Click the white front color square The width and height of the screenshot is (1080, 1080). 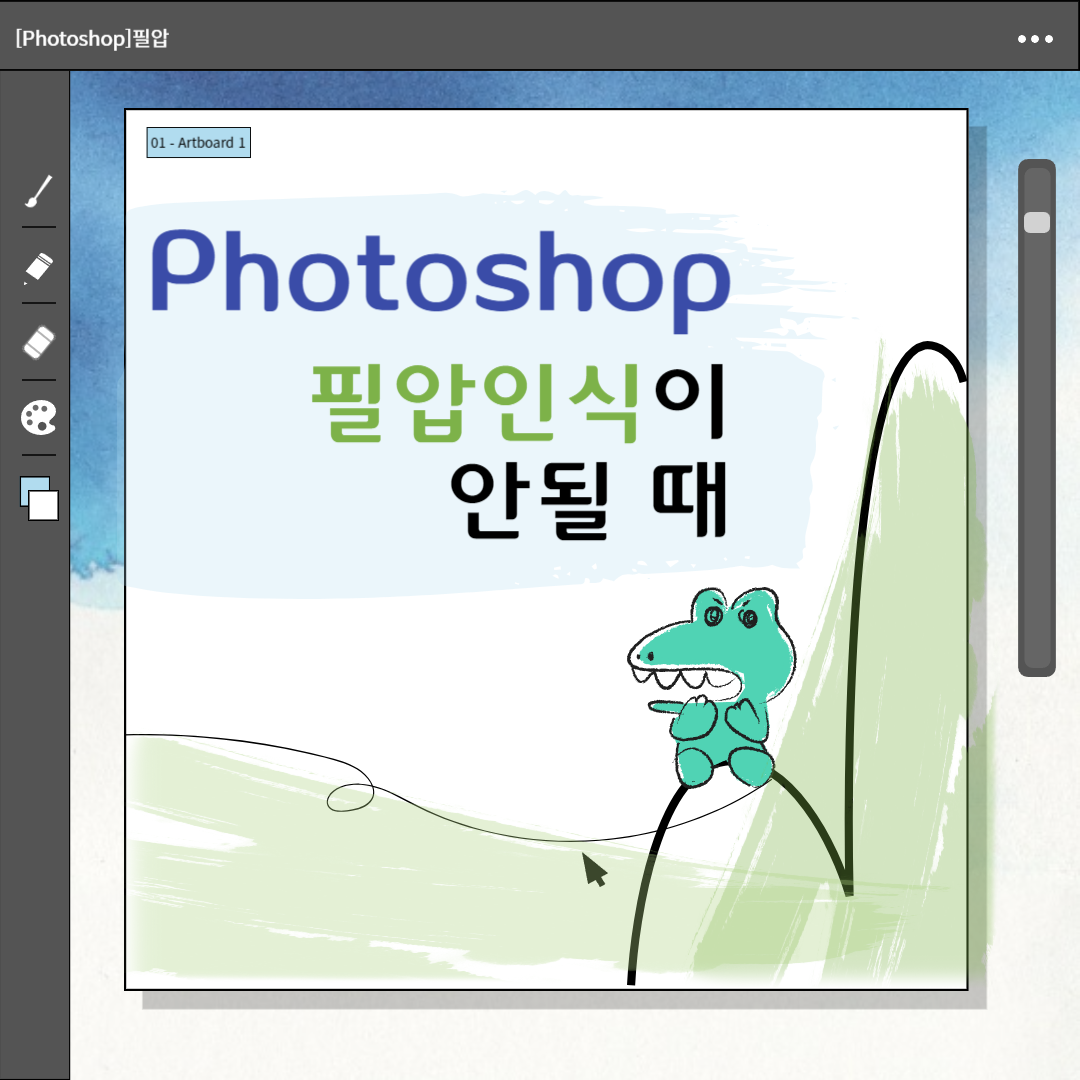45,506
